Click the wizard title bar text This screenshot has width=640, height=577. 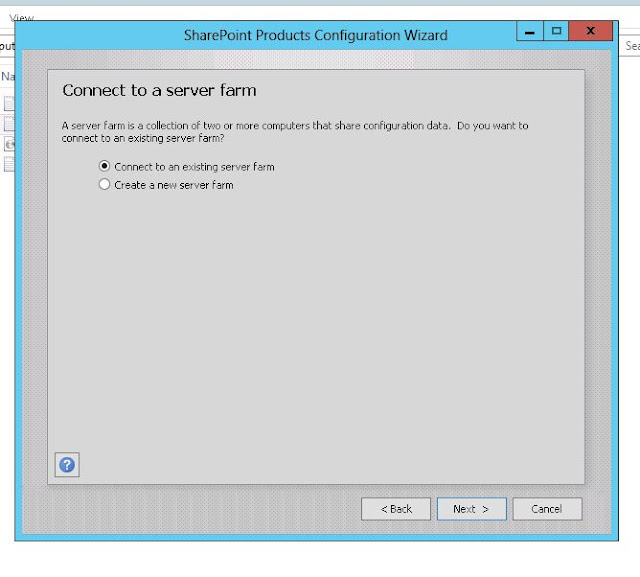pos(316,35)
